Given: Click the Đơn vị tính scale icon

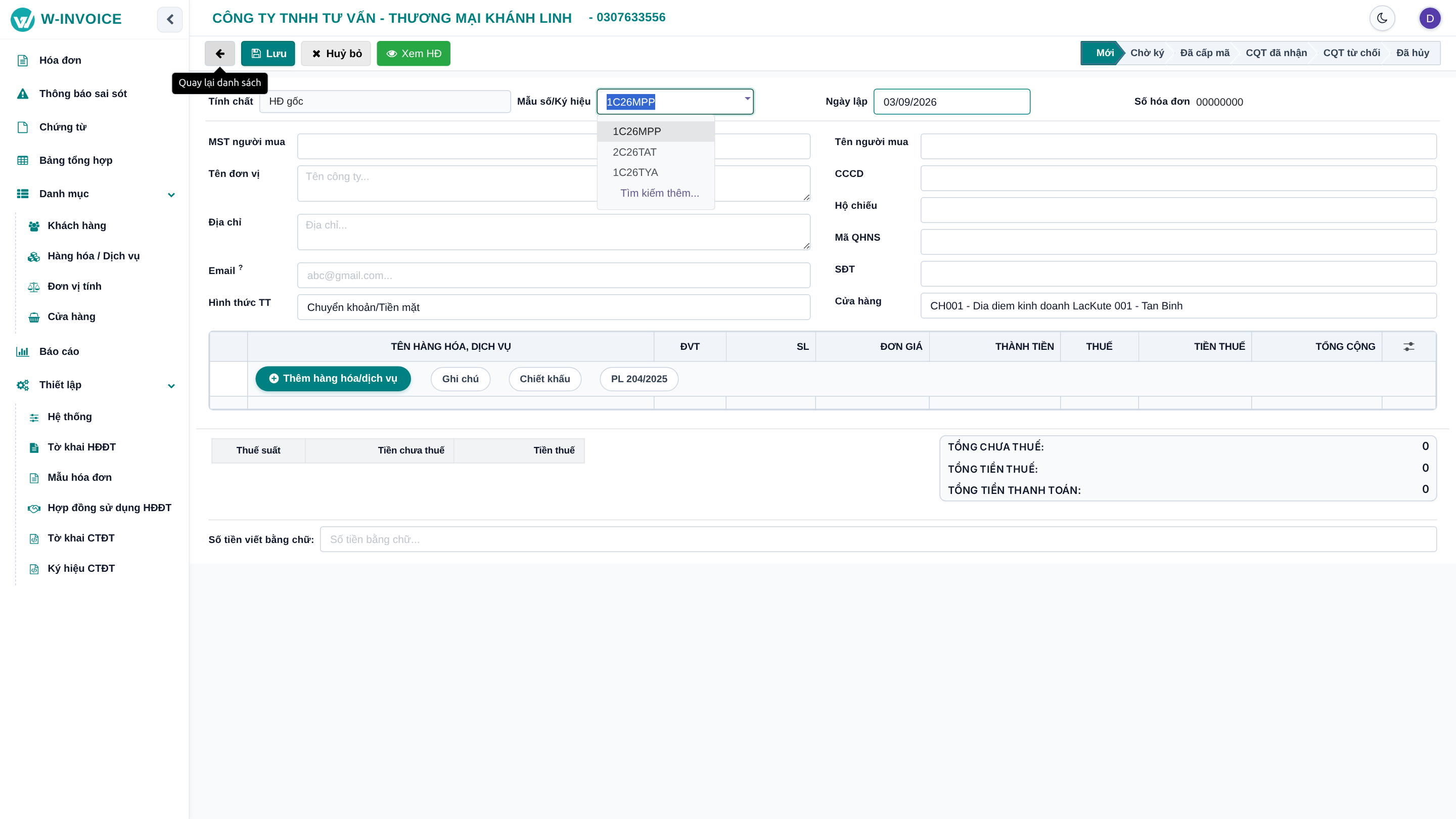Looking at the screenshot, I should [x=34, y=287].
